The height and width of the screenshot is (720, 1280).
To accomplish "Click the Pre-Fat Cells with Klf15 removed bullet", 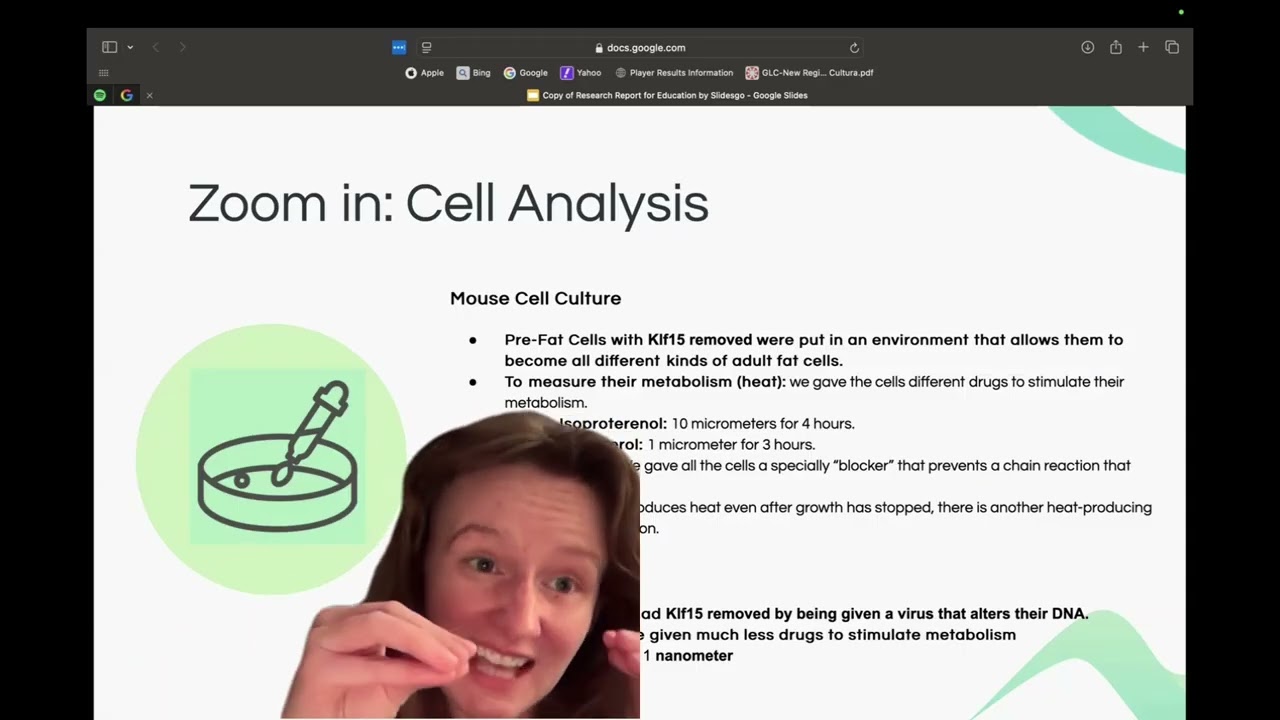I will [x=813, y=350].
